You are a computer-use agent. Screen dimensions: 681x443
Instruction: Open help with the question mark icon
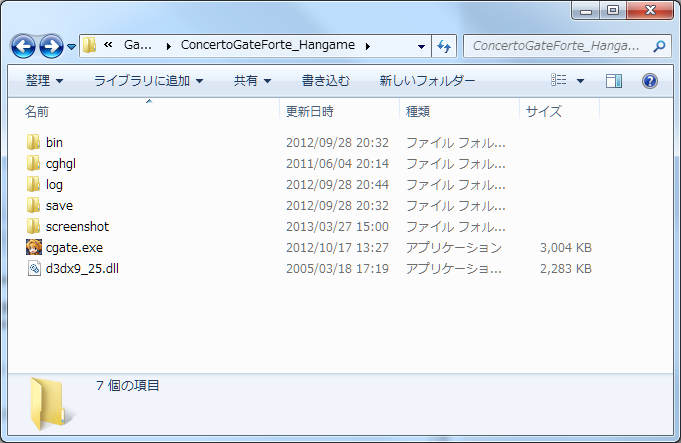coord(650,81)
